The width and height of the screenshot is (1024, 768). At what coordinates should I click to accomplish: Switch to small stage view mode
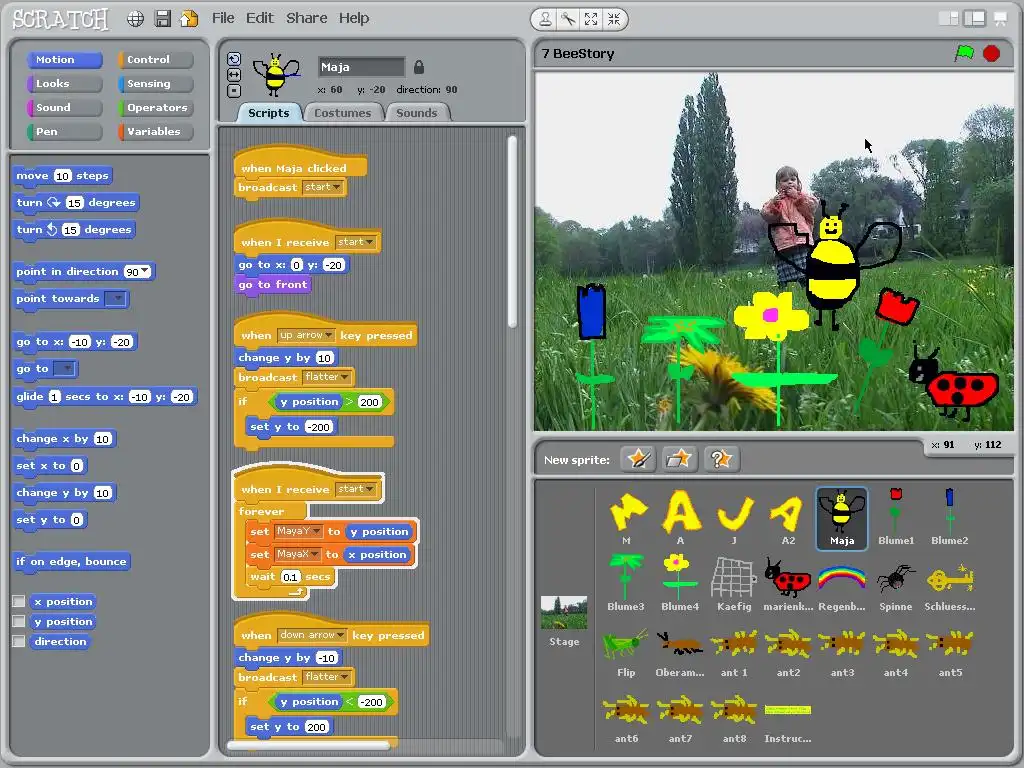coord(948,19)
